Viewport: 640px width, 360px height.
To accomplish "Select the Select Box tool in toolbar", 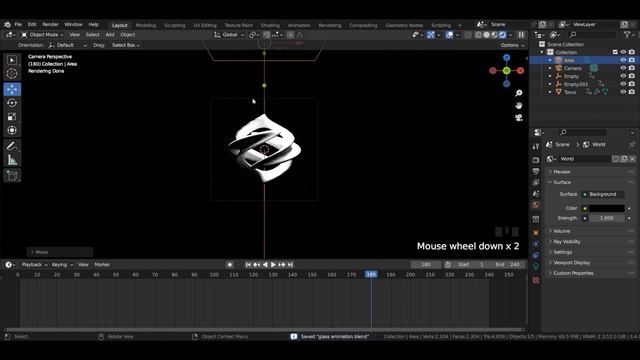I will [x=12, y=60].
